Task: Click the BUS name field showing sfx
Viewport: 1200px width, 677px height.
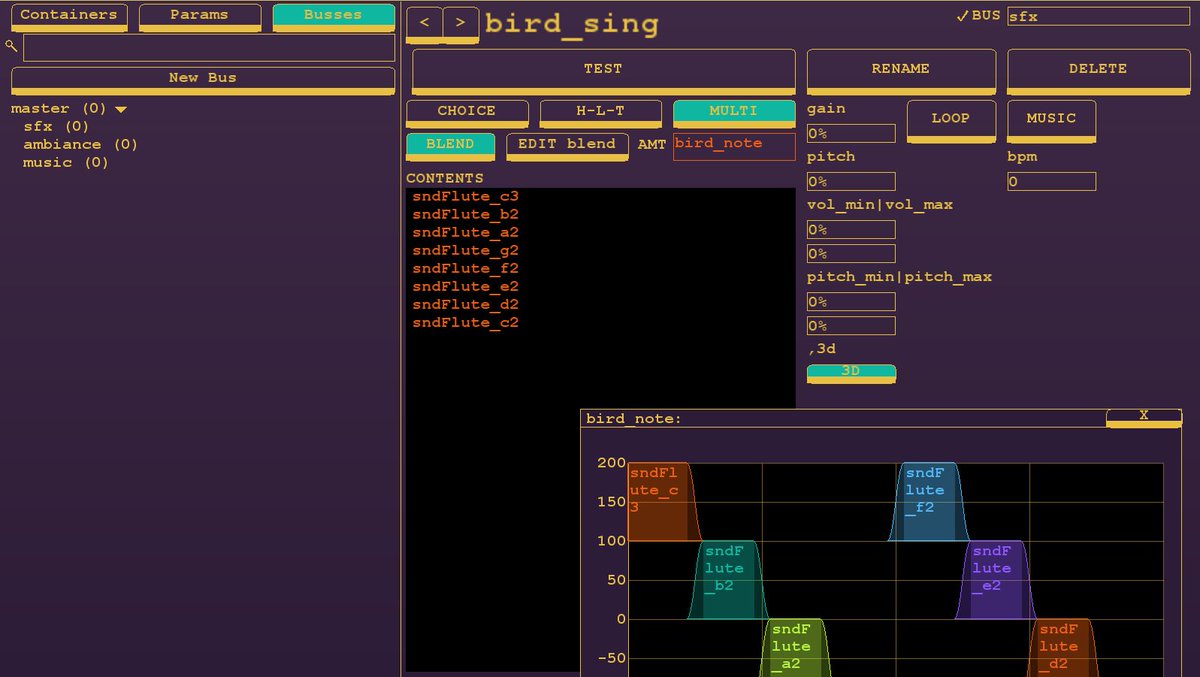Action: pos(1098,17)
